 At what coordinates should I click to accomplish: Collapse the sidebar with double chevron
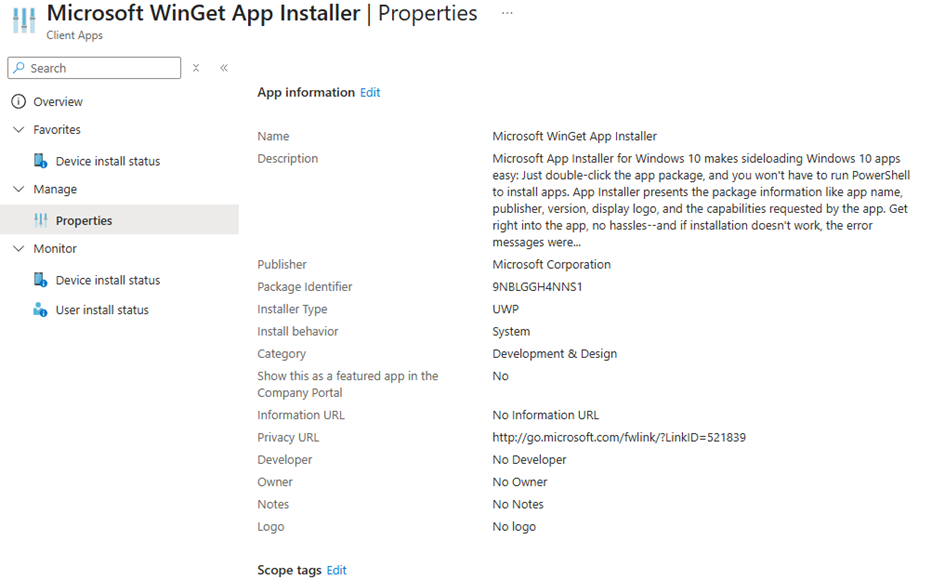pyautogui.click(x=224, y=68)
